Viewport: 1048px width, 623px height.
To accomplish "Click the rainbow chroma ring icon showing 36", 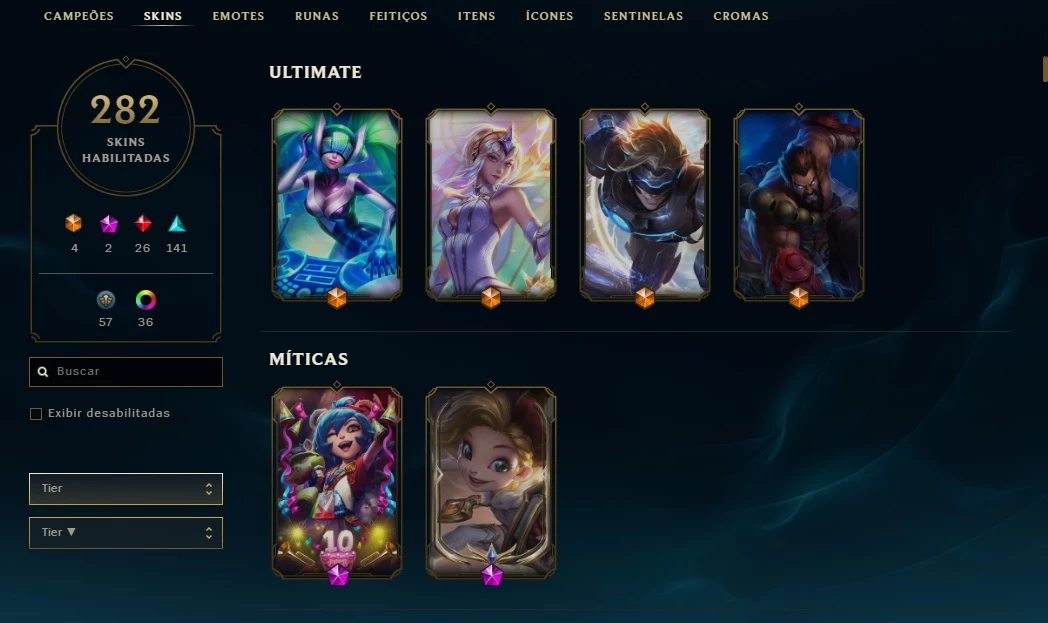I will (146, 300).
